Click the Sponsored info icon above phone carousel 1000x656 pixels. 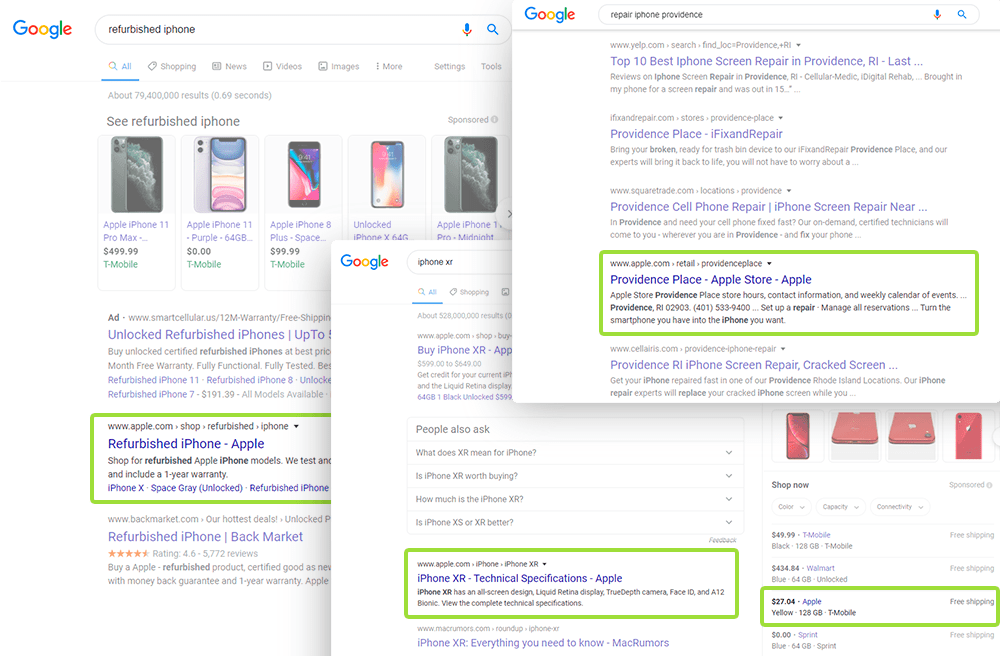(495, 119)
